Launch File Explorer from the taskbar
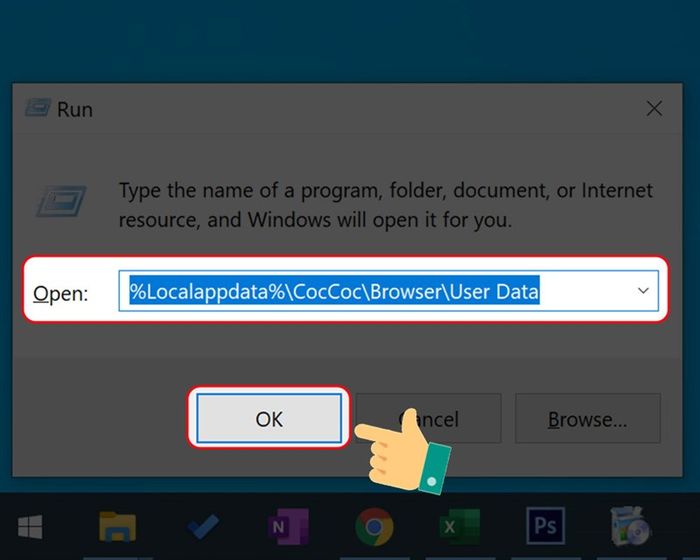This screenshot has height=560, width=700. coord(117,527)
